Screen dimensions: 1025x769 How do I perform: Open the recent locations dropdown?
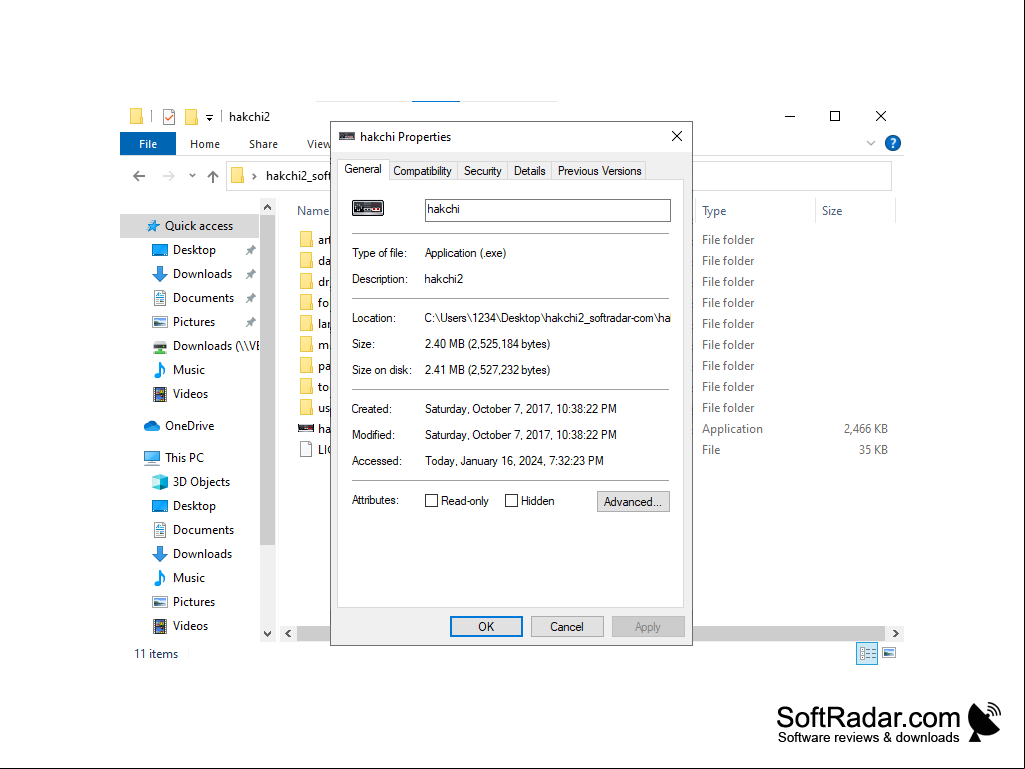click(192, 176)
